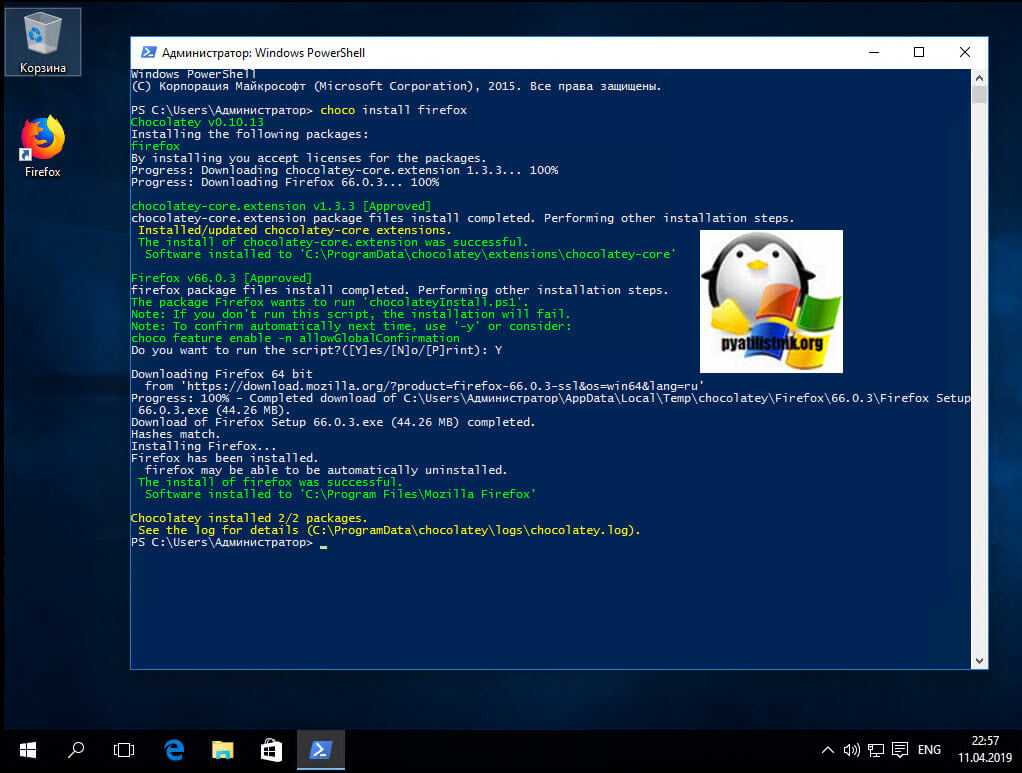1022x773 pixels.
Task: Open File Explorer from the taskbar
Action: pyautogui.click(x=222, y=750)
